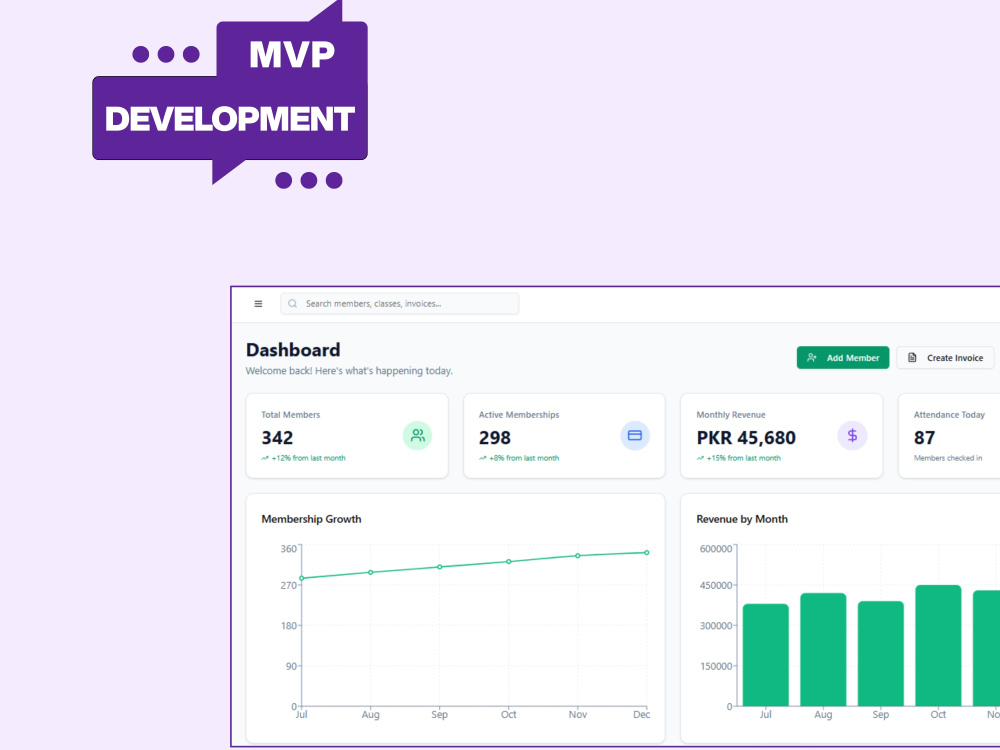Click the Create Invoice button
The width and height of the screenshot is (1000, 750).
coord(946,358)
